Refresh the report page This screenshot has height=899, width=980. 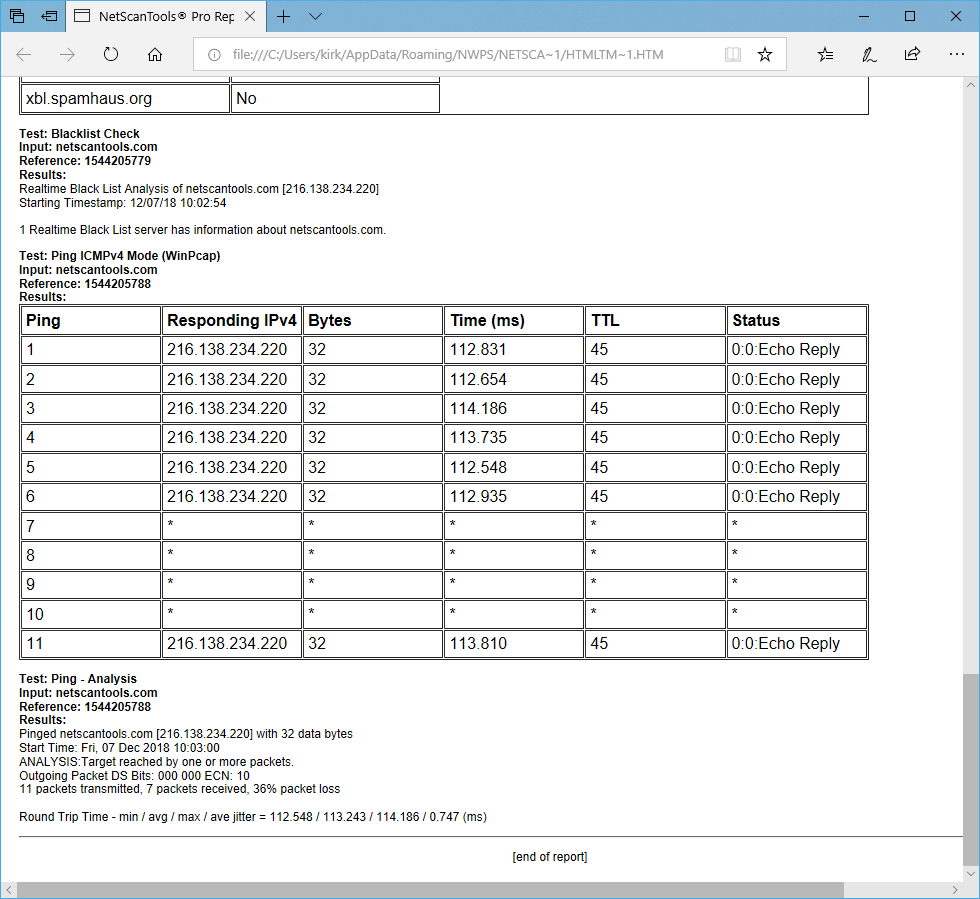pos(111,54)
